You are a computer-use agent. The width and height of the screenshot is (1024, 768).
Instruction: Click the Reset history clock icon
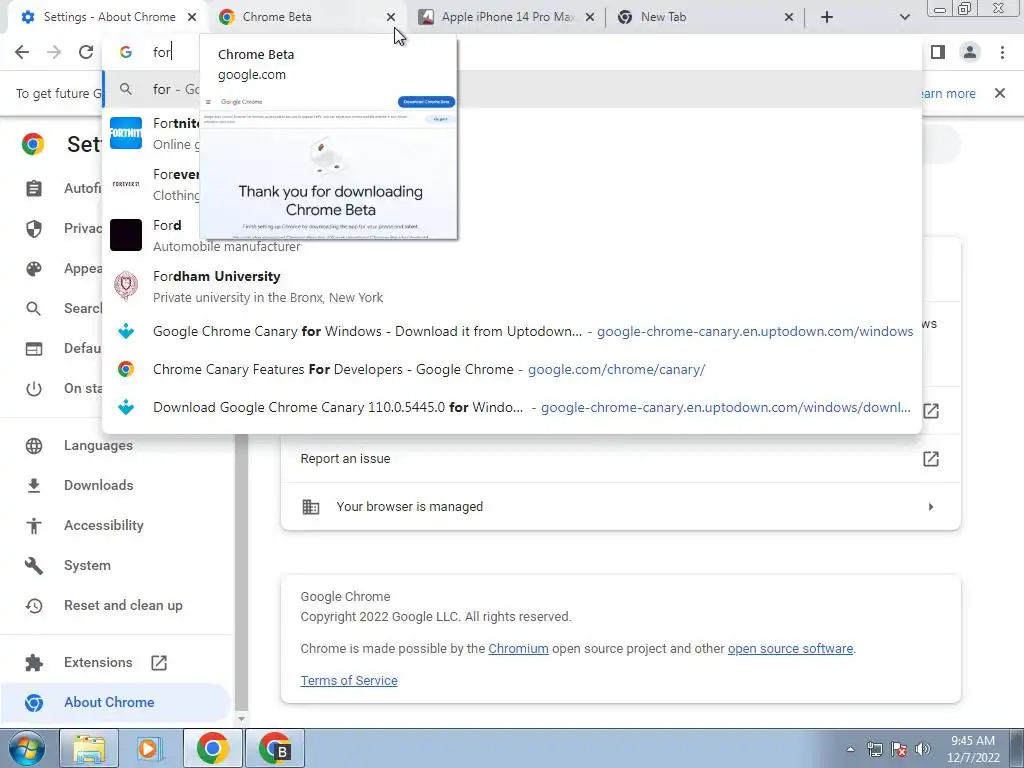click(34, 605)
